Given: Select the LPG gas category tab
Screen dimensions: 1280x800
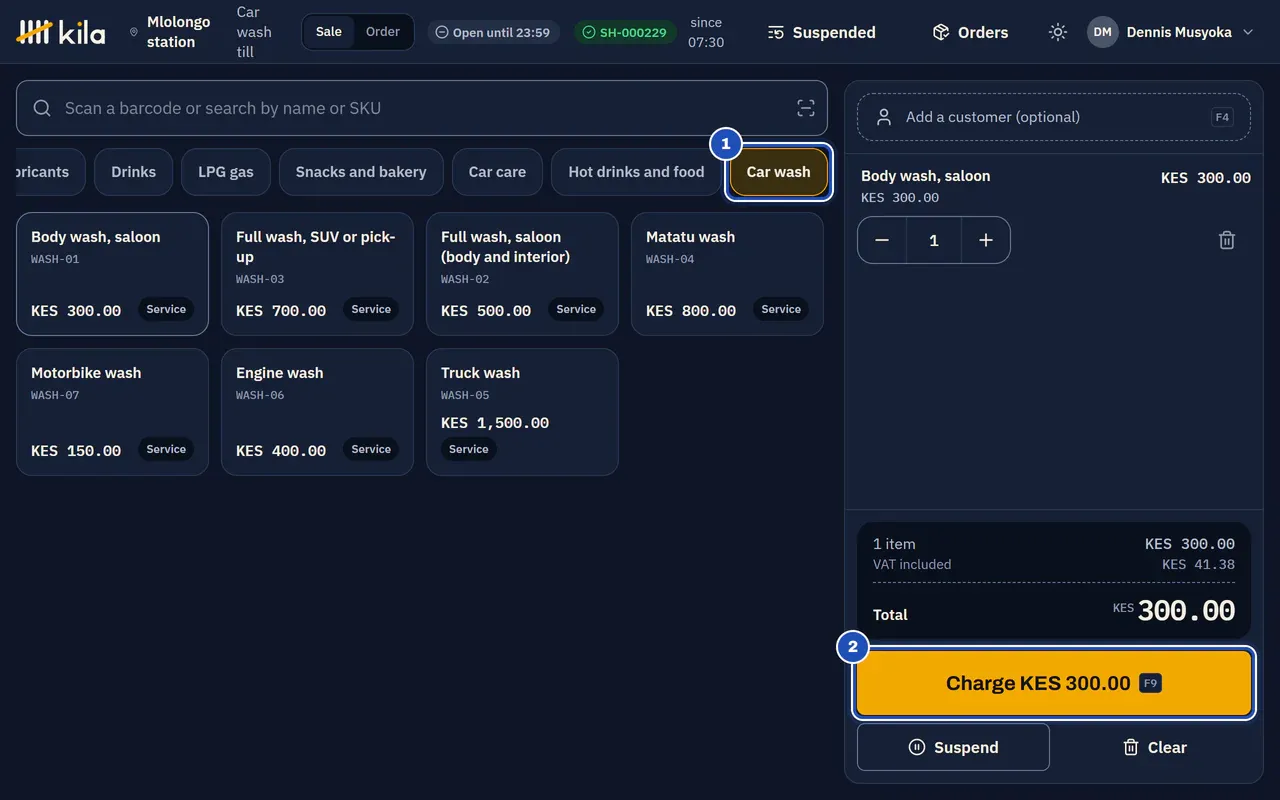Looking at the screenshot, I should coord(226,172).
